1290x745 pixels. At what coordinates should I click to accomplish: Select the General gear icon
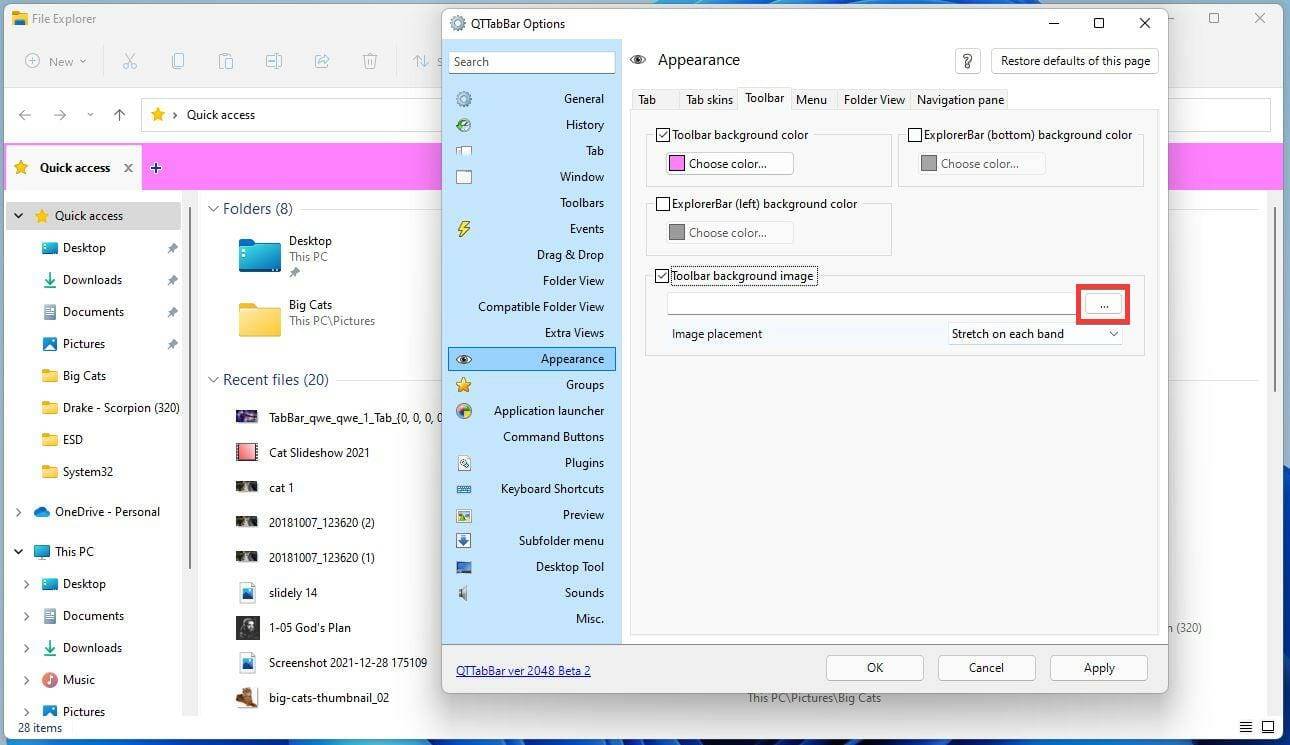click(463, 98)
